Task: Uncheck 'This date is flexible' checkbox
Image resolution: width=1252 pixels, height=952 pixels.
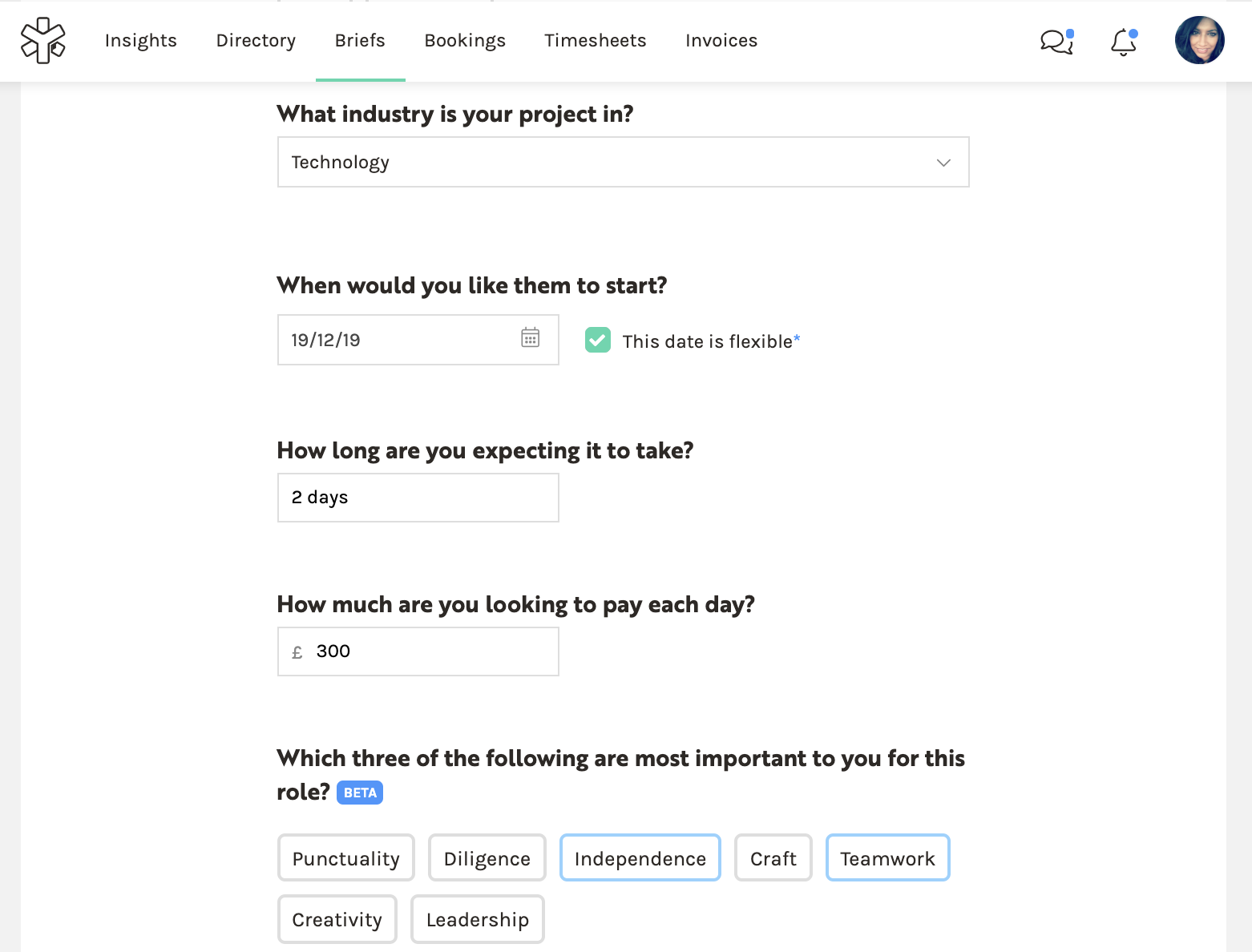Action: pos(598,340)
